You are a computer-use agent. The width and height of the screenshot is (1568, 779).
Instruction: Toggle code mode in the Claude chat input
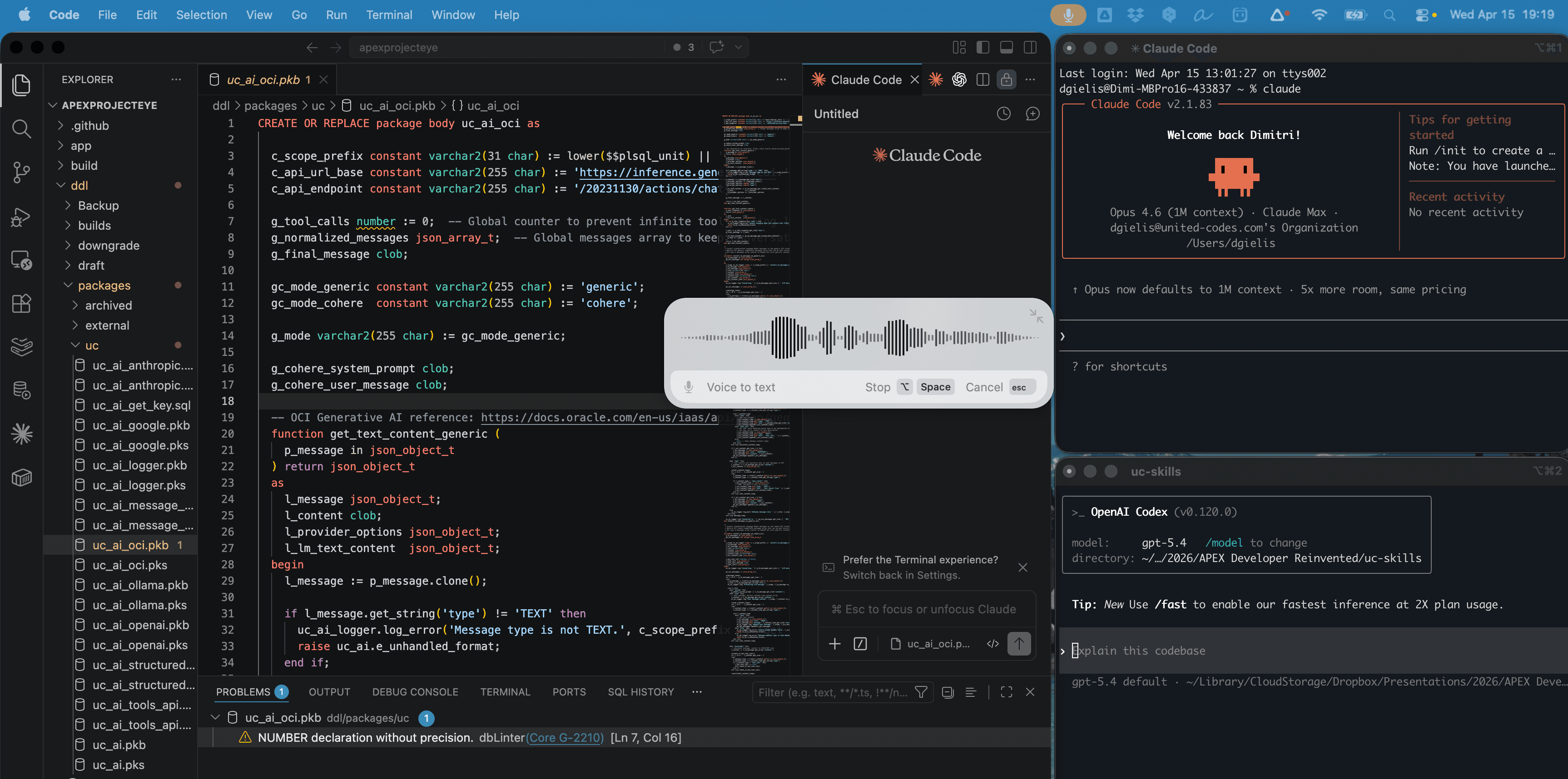[x=992, y=643]
